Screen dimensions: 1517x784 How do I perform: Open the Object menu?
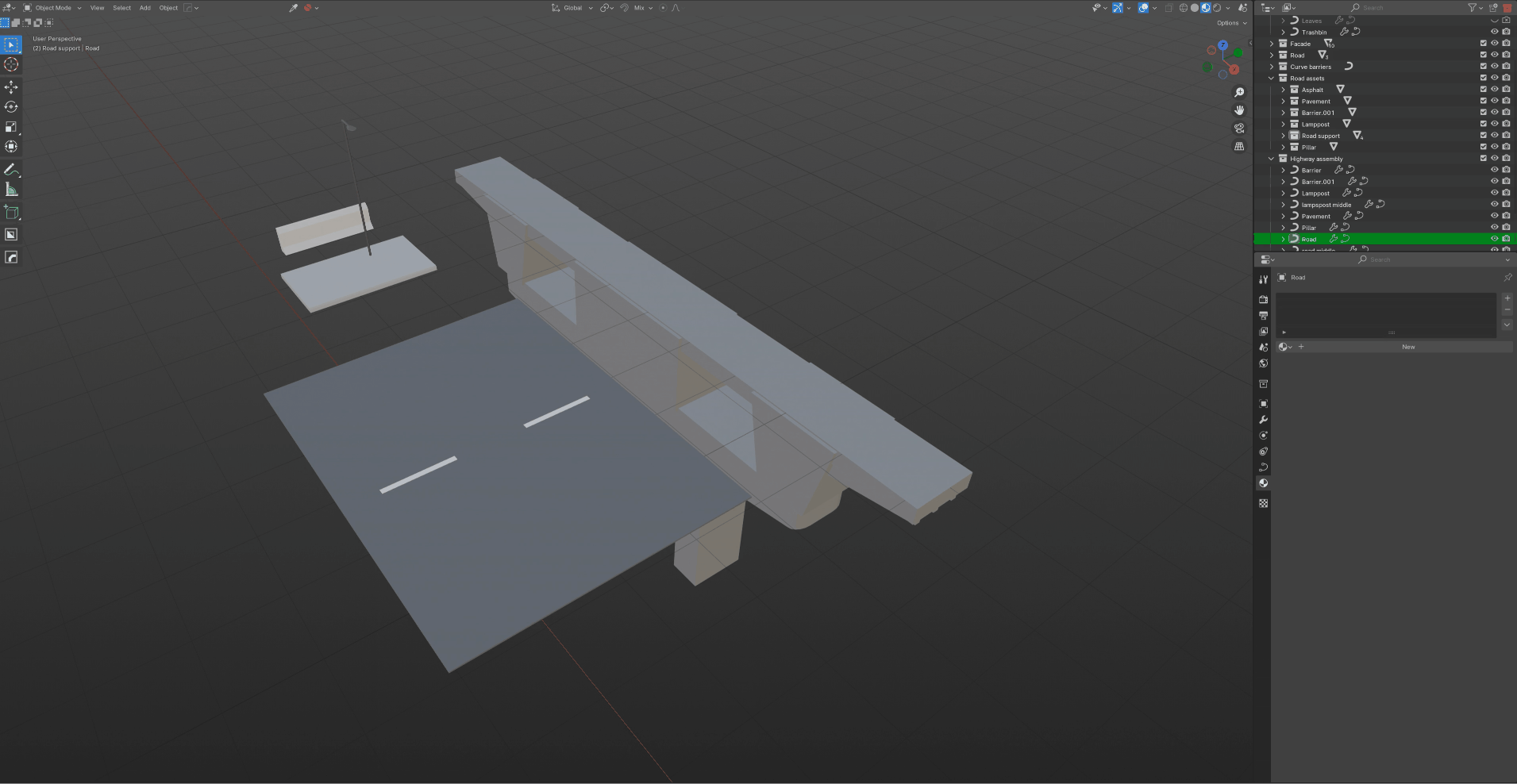point(168,8)
